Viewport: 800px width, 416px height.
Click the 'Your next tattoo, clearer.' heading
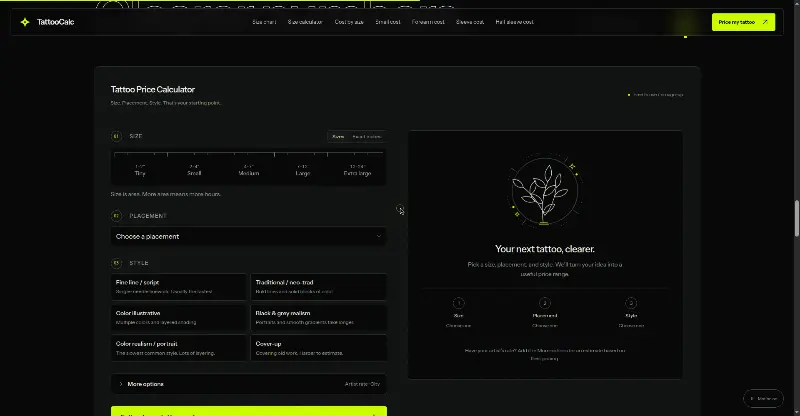coord(544,249)
